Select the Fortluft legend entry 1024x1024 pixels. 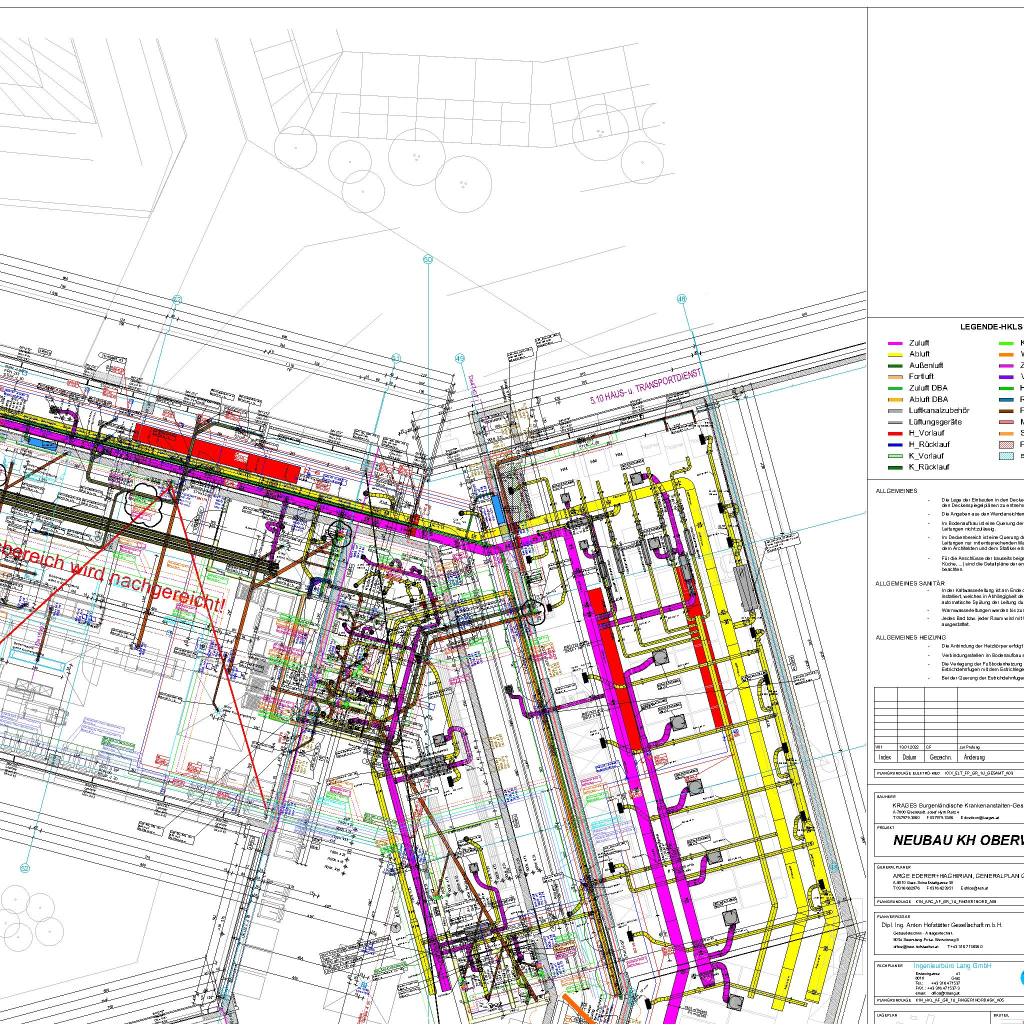(920, 377)
